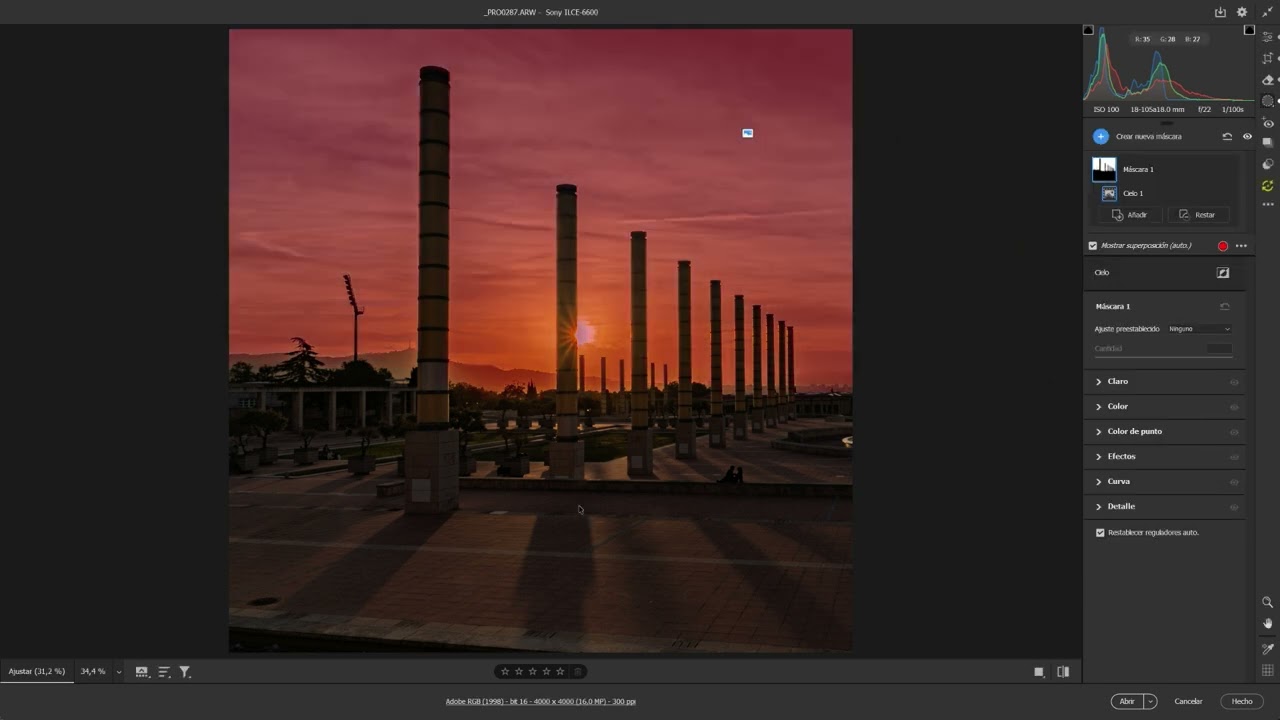Screen dimensions: 1280x720
Task: Expand the Claro section
Action: pos(1098,382)
